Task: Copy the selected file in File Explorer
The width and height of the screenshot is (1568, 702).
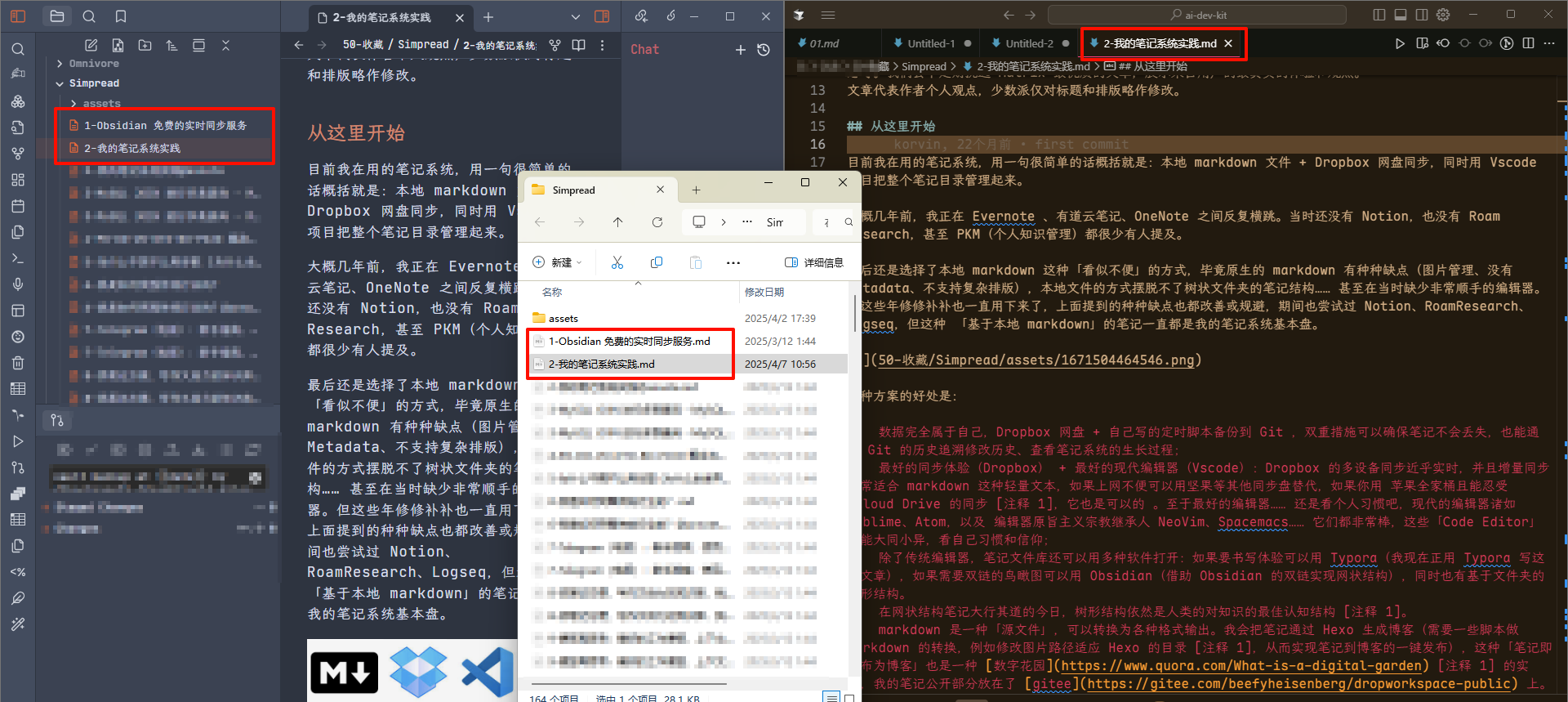Action: coord(657,262)
